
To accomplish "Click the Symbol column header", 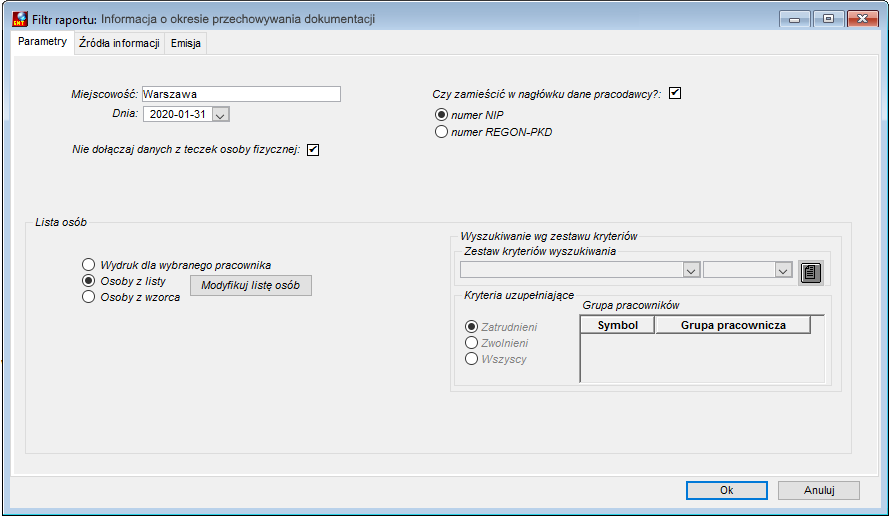I will 617,325.
